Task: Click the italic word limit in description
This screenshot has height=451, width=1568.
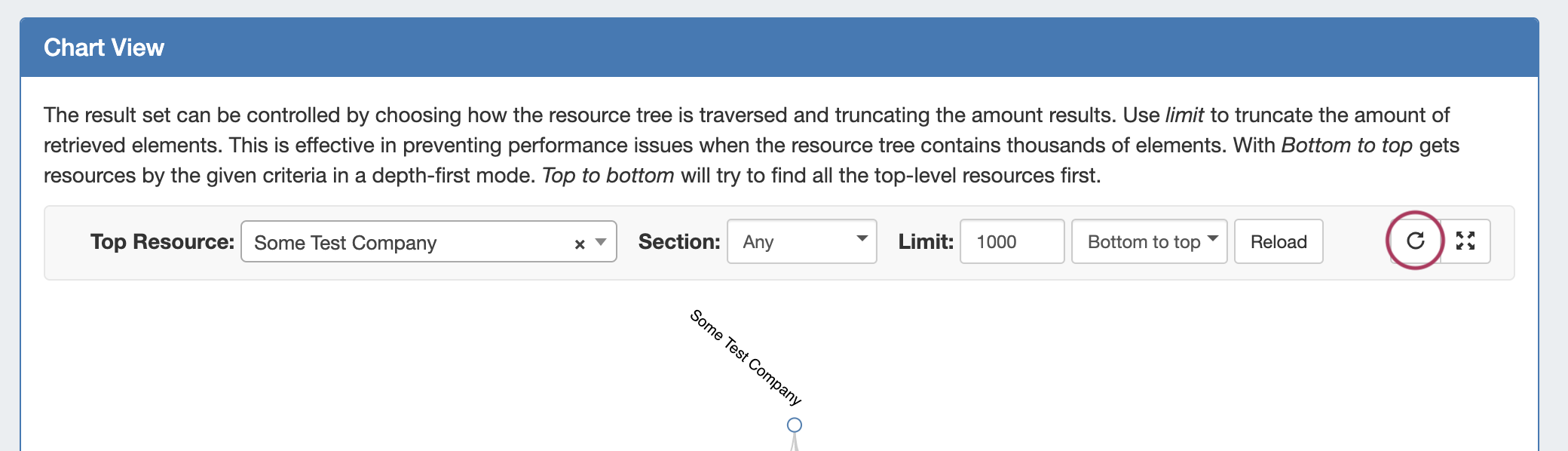Action: (1184, 115)
